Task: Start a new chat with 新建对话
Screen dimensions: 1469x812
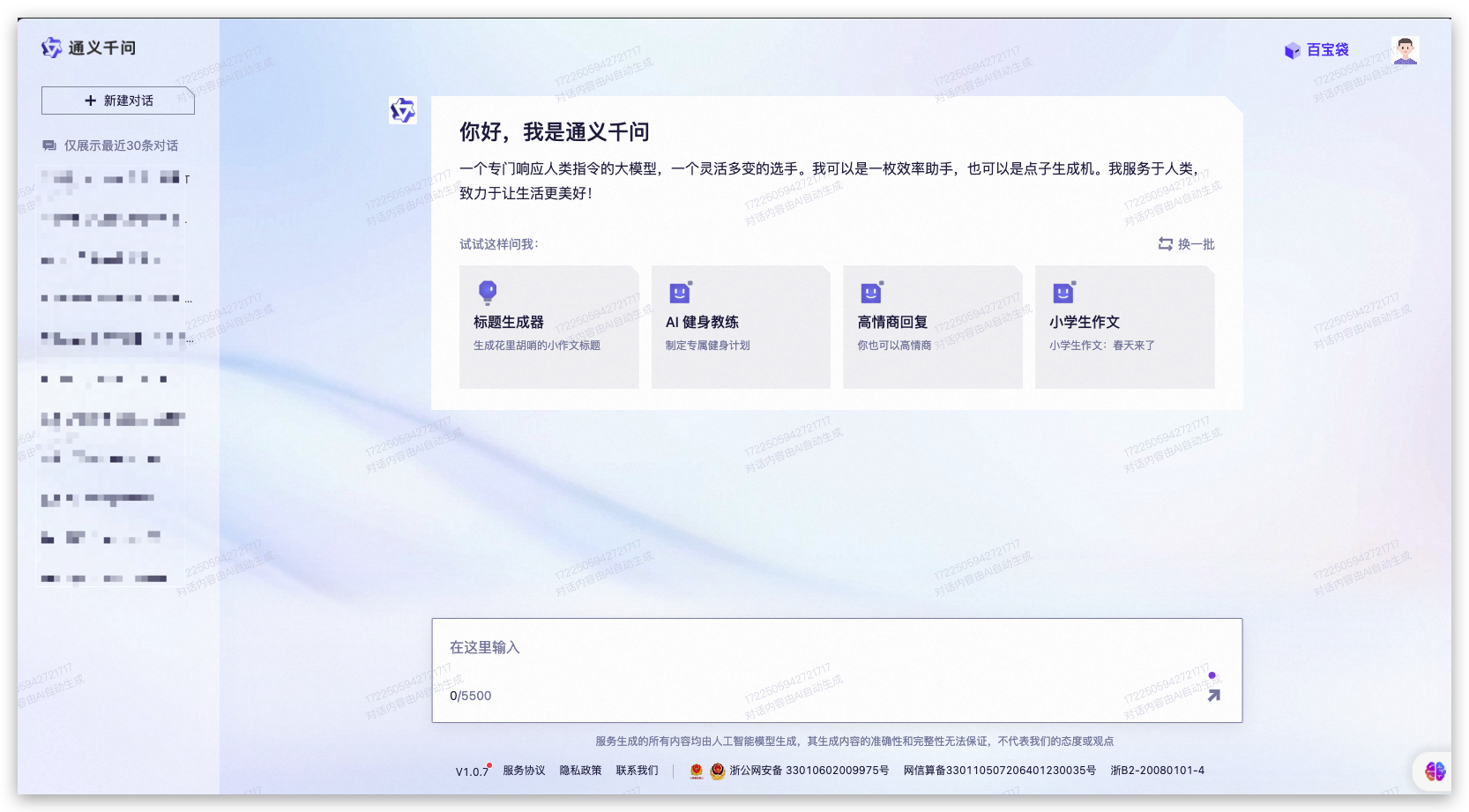Action: click(118, 101)
